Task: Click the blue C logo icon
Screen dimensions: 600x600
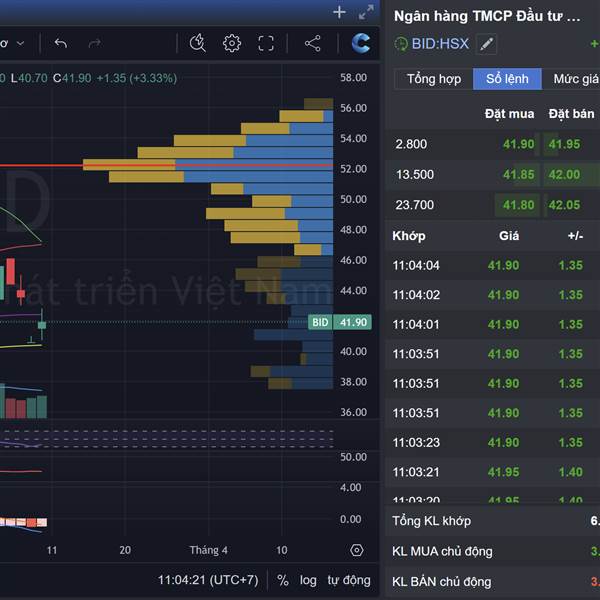Action: click(x=361, y=43)
